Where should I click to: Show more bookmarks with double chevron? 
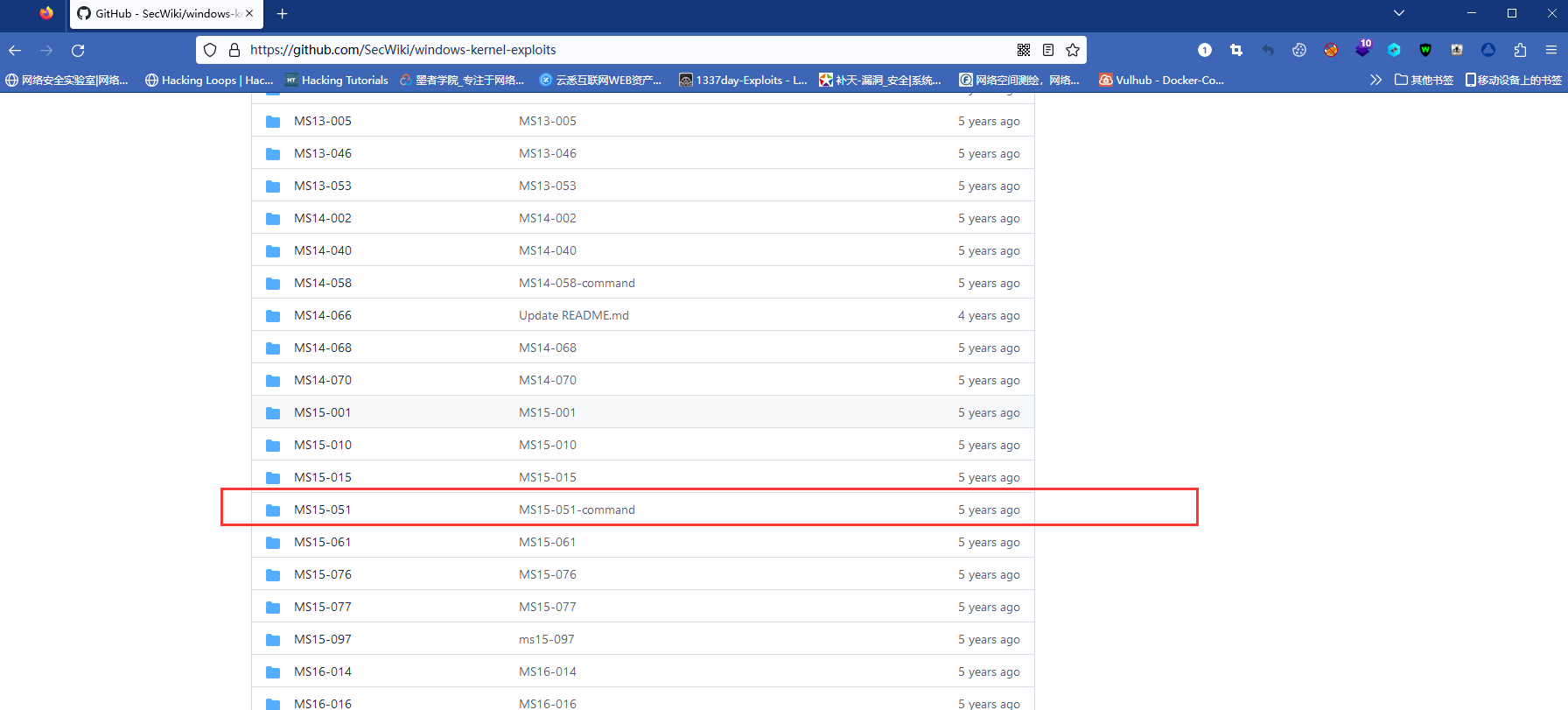[x=1375, y=80]
